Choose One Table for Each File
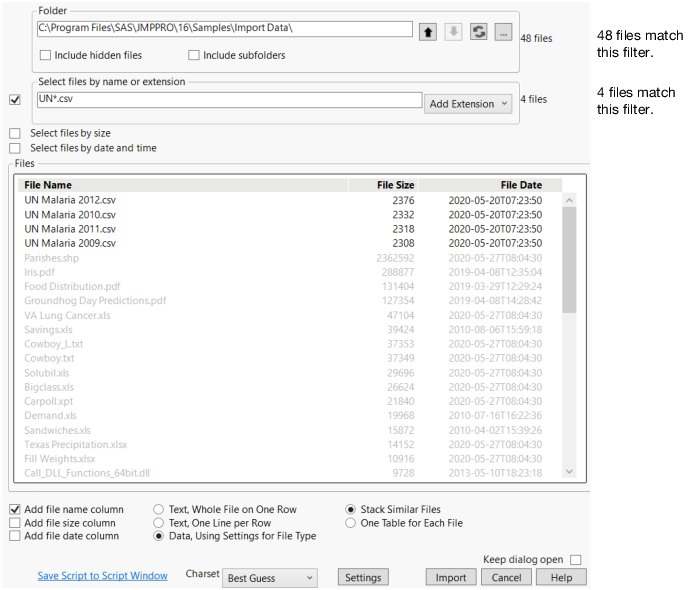This screenshot has height=590, width=697. pos(350,523)
